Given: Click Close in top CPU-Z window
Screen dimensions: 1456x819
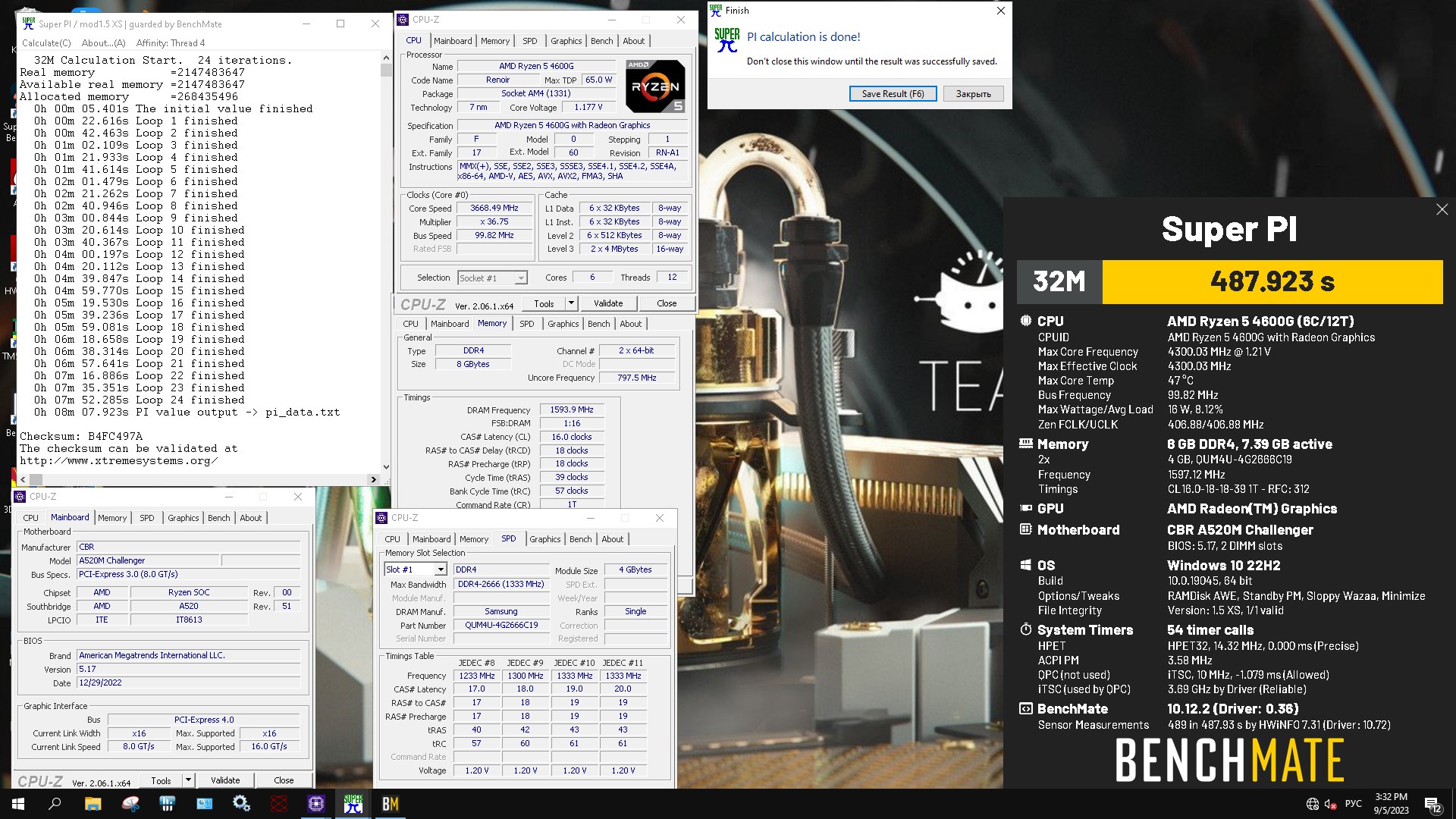Looking at the screenshot, I should pyautogui.click(x=667, y=303).
